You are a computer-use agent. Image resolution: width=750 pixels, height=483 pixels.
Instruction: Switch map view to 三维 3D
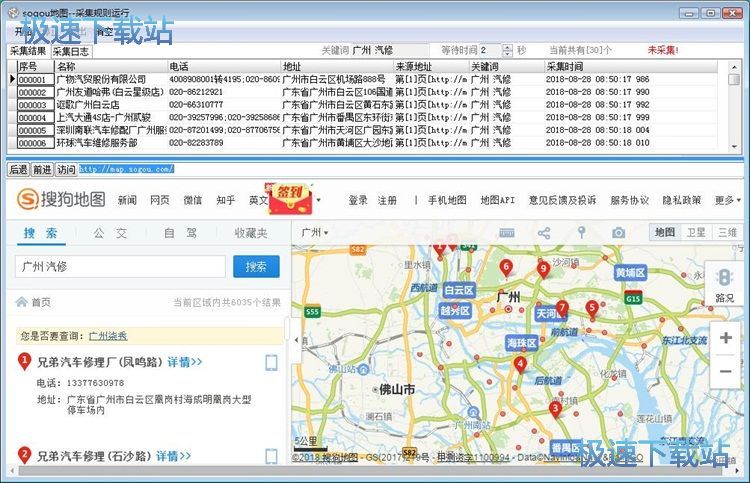[x=726, y=233]
